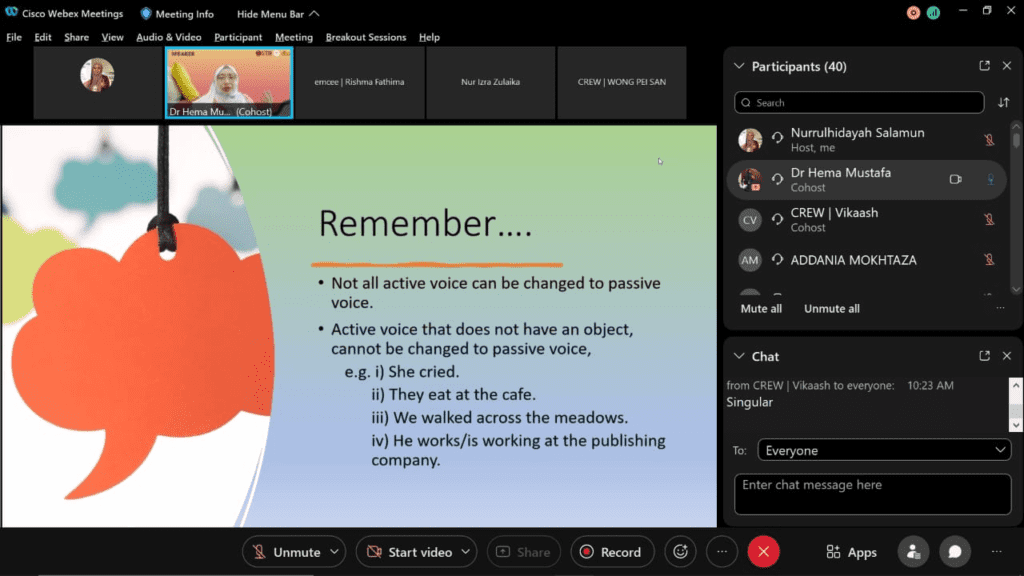
Task: Select the name 'CREW | Vikaash' in participants
Action: 834,213
